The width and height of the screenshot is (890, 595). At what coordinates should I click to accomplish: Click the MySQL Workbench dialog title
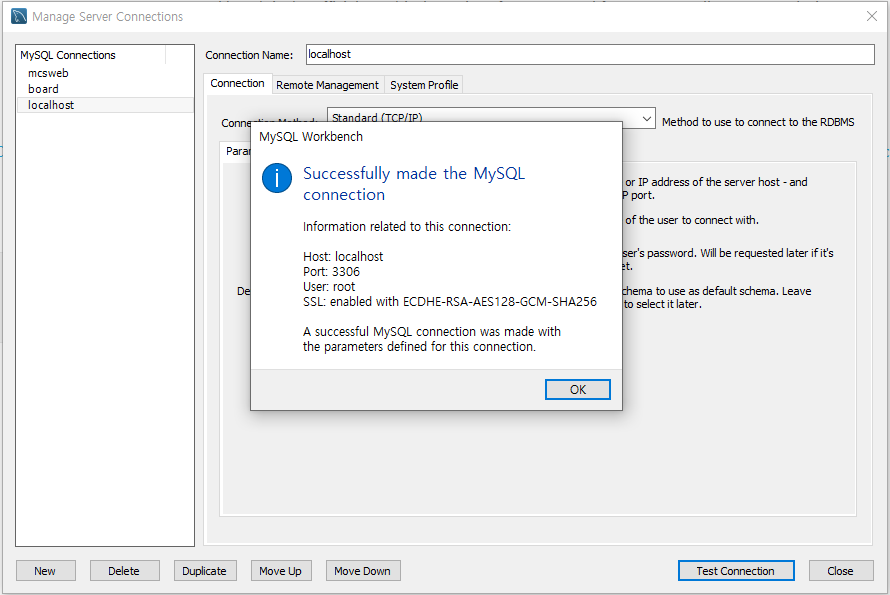pos(311,136)
